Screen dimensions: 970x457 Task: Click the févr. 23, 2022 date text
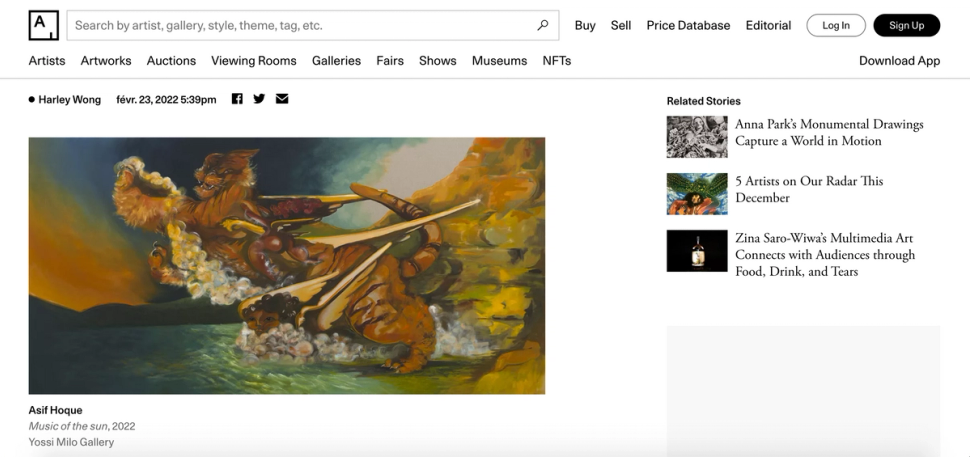coord(166,100)
